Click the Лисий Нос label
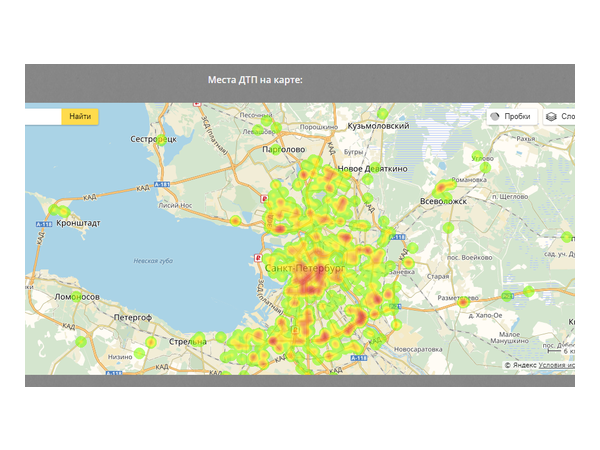Image resolution: width=600 pixels, height=450 pixels. (175, 205)
